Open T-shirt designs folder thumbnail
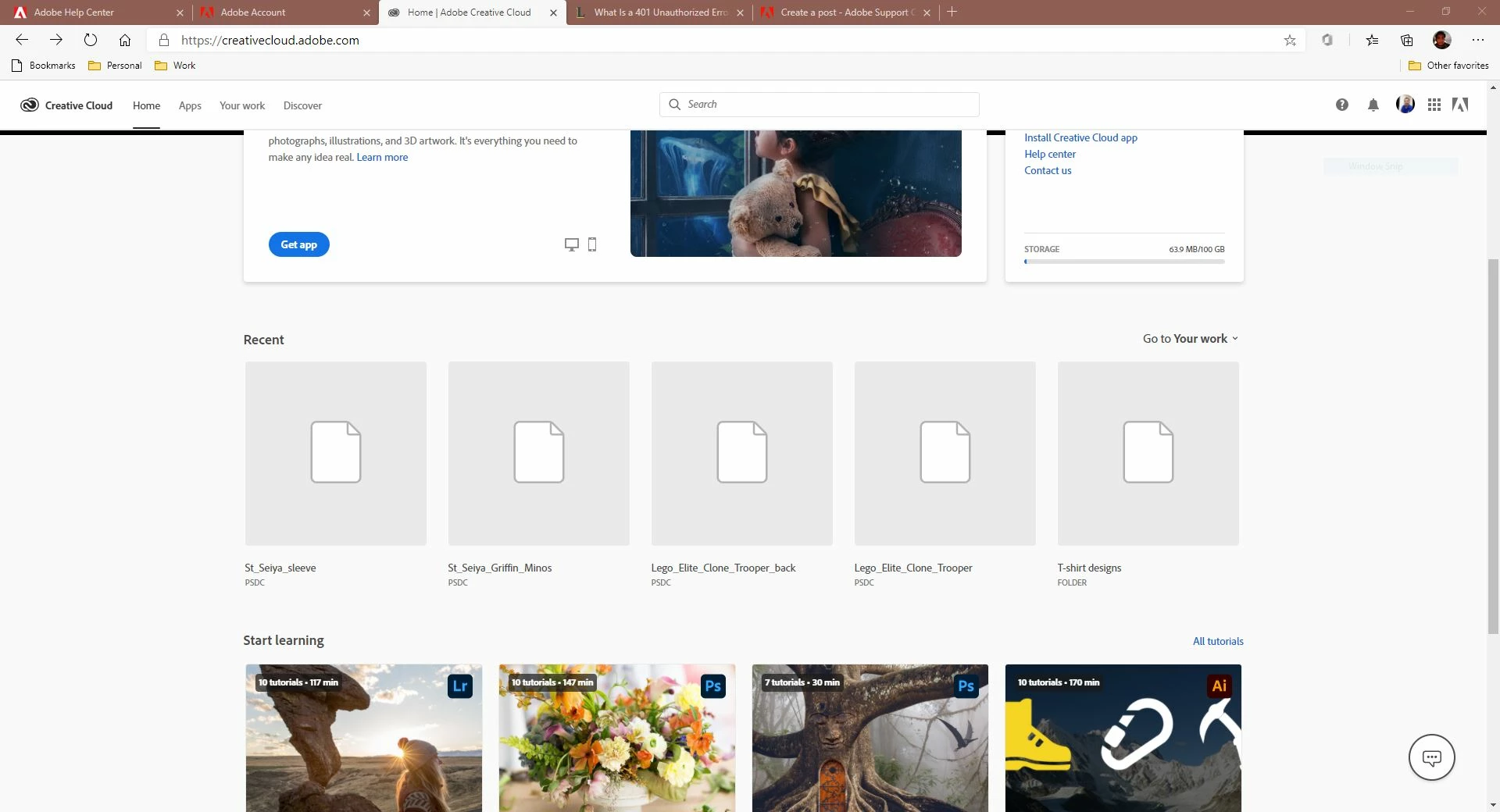Screen dimensions: 1500x812 click(1148, 454)
